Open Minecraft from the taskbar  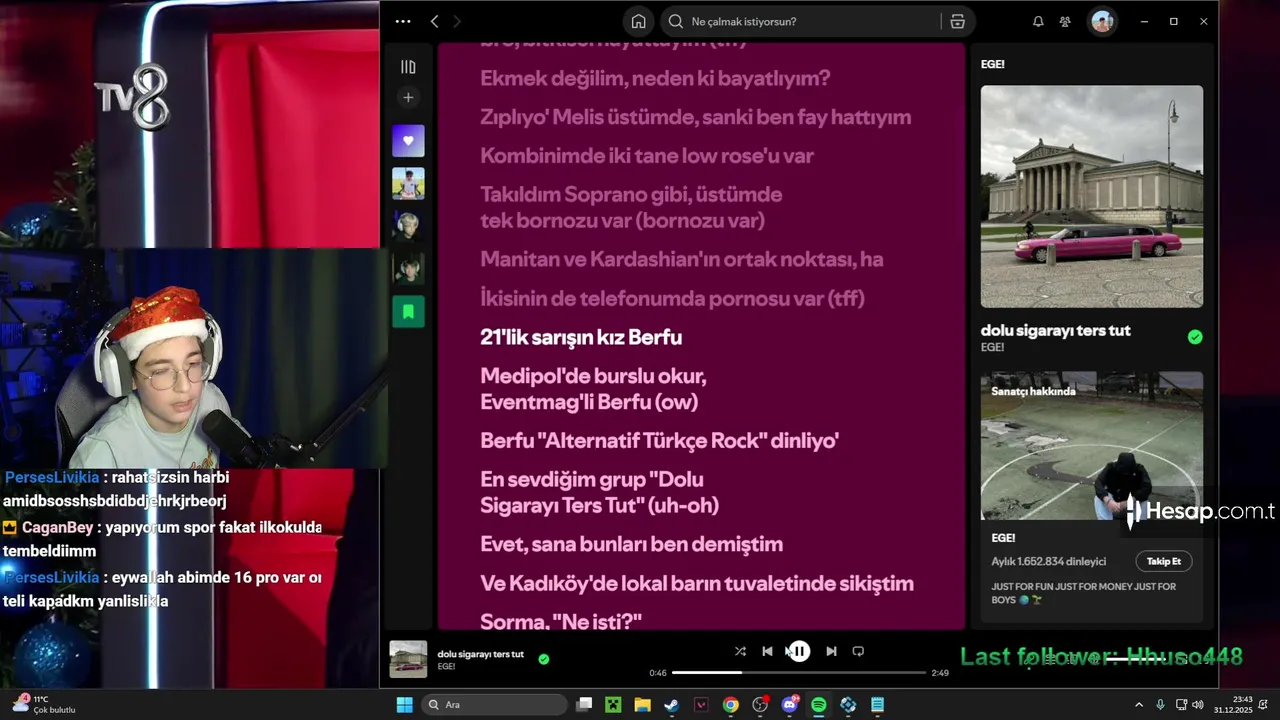click(x=613, y=705)
